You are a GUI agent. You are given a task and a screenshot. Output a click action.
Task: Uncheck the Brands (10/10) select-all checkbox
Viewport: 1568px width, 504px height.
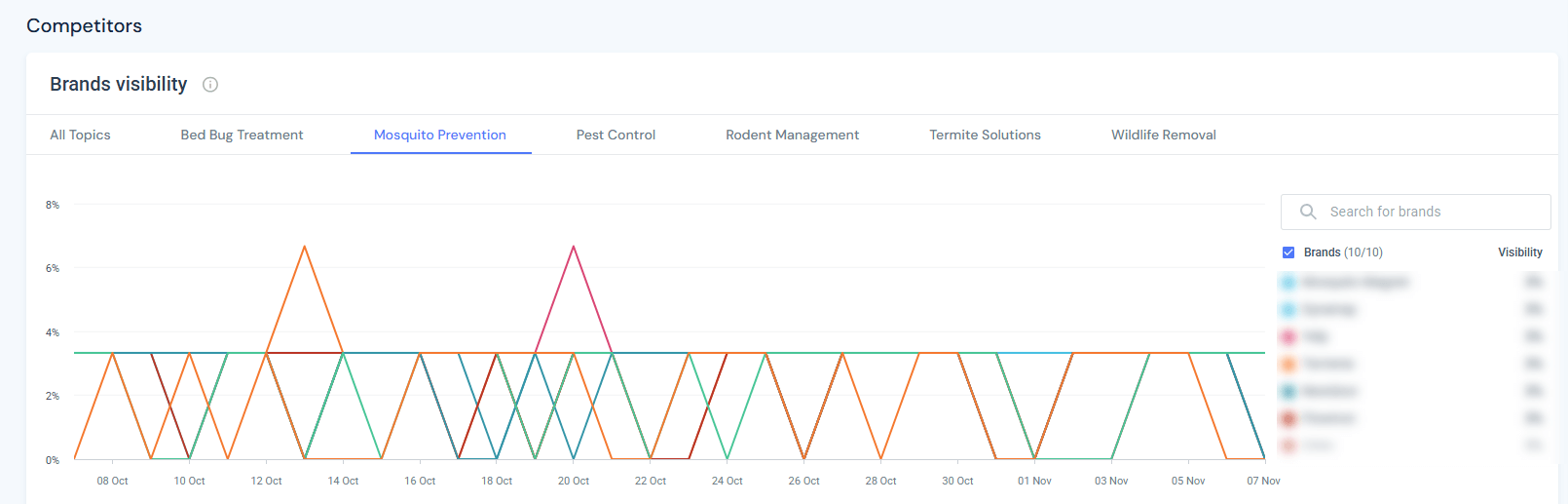click(x=1288, y=252)
